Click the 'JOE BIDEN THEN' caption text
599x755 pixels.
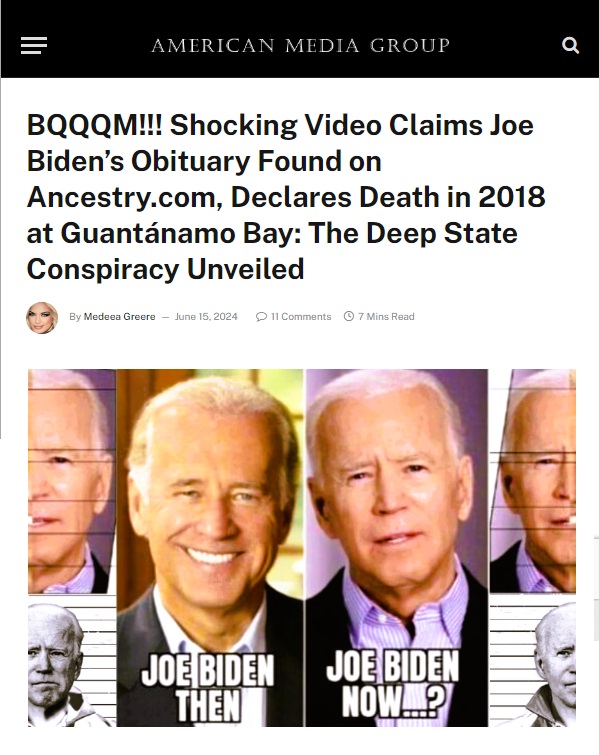(x=208, y=688)
